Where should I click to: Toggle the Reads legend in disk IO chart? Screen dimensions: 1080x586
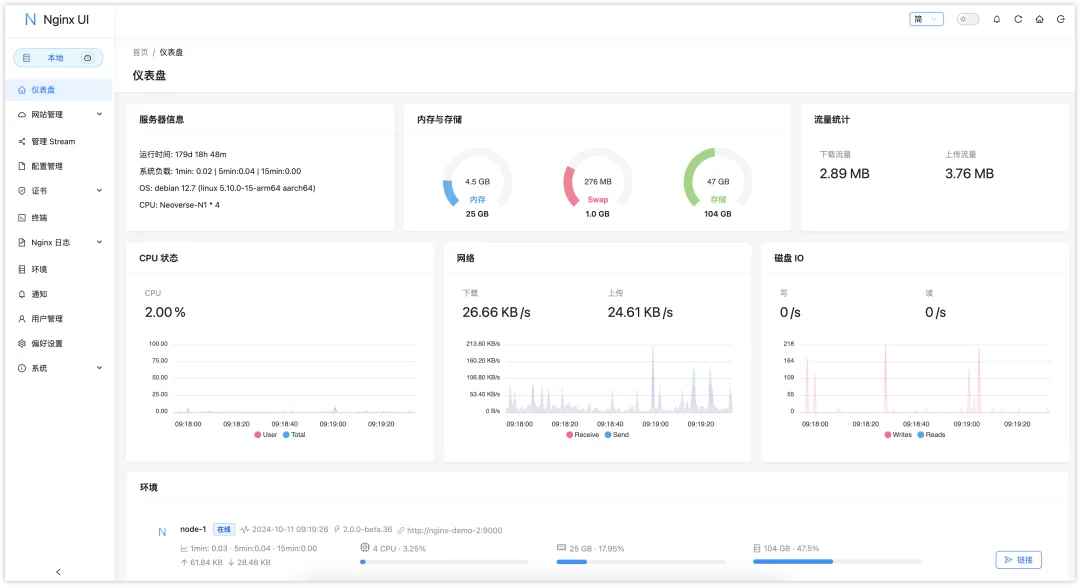point(931,435)
